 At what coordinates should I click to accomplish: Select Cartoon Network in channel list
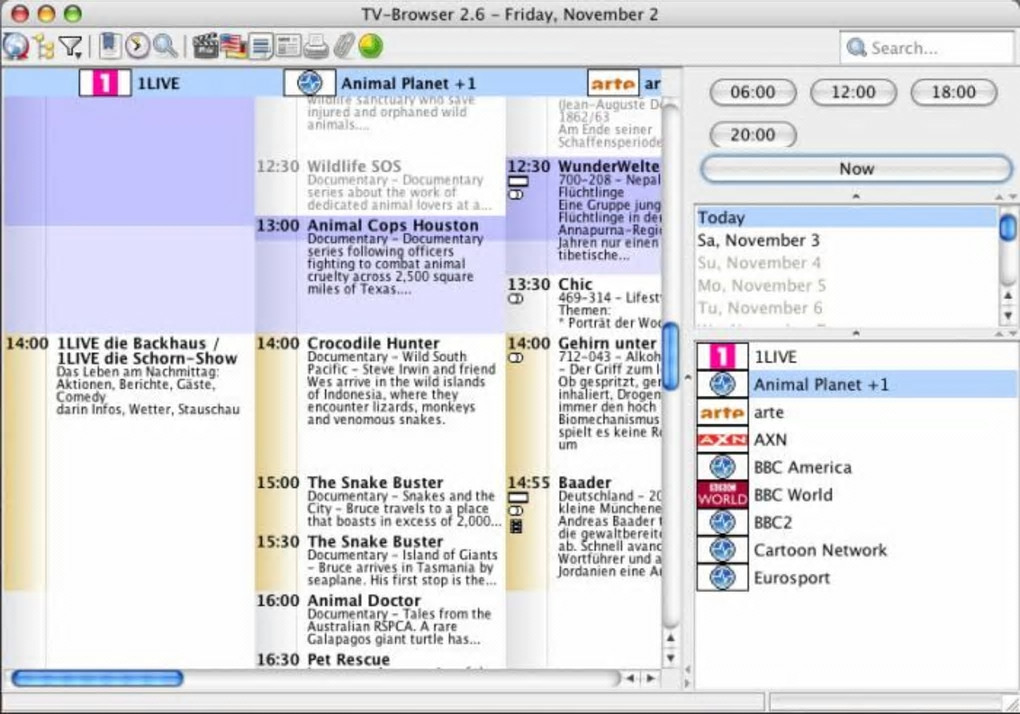(857, 550)
